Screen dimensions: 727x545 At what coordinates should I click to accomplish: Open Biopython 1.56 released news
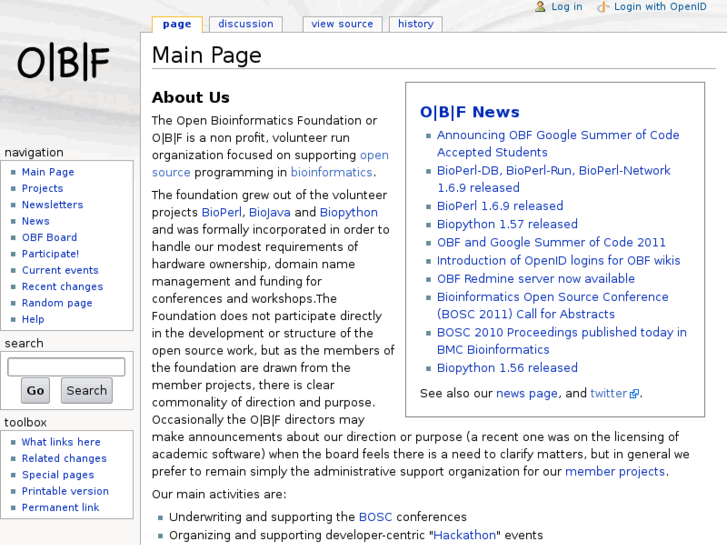pyautogui.click(x=507, y=368)
